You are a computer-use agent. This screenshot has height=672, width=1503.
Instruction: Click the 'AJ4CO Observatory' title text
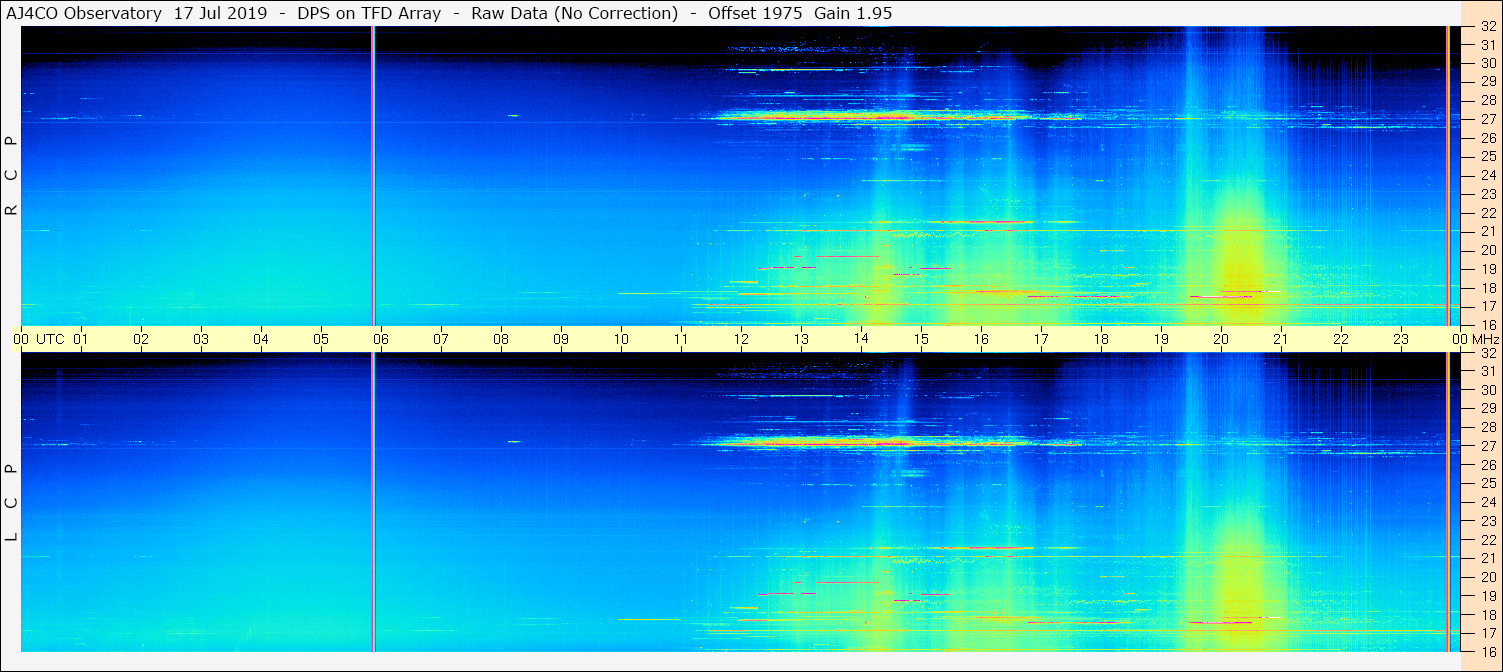point(84,13)
